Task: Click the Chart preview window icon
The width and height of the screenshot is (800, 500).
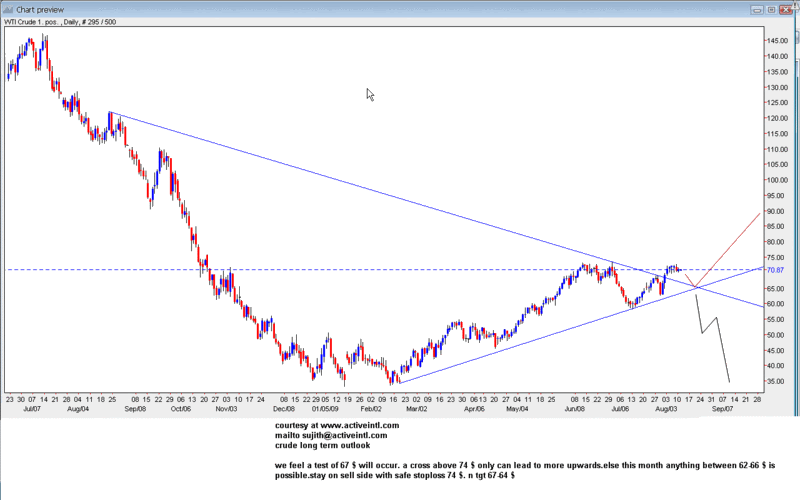Action: tap(9, 7)
